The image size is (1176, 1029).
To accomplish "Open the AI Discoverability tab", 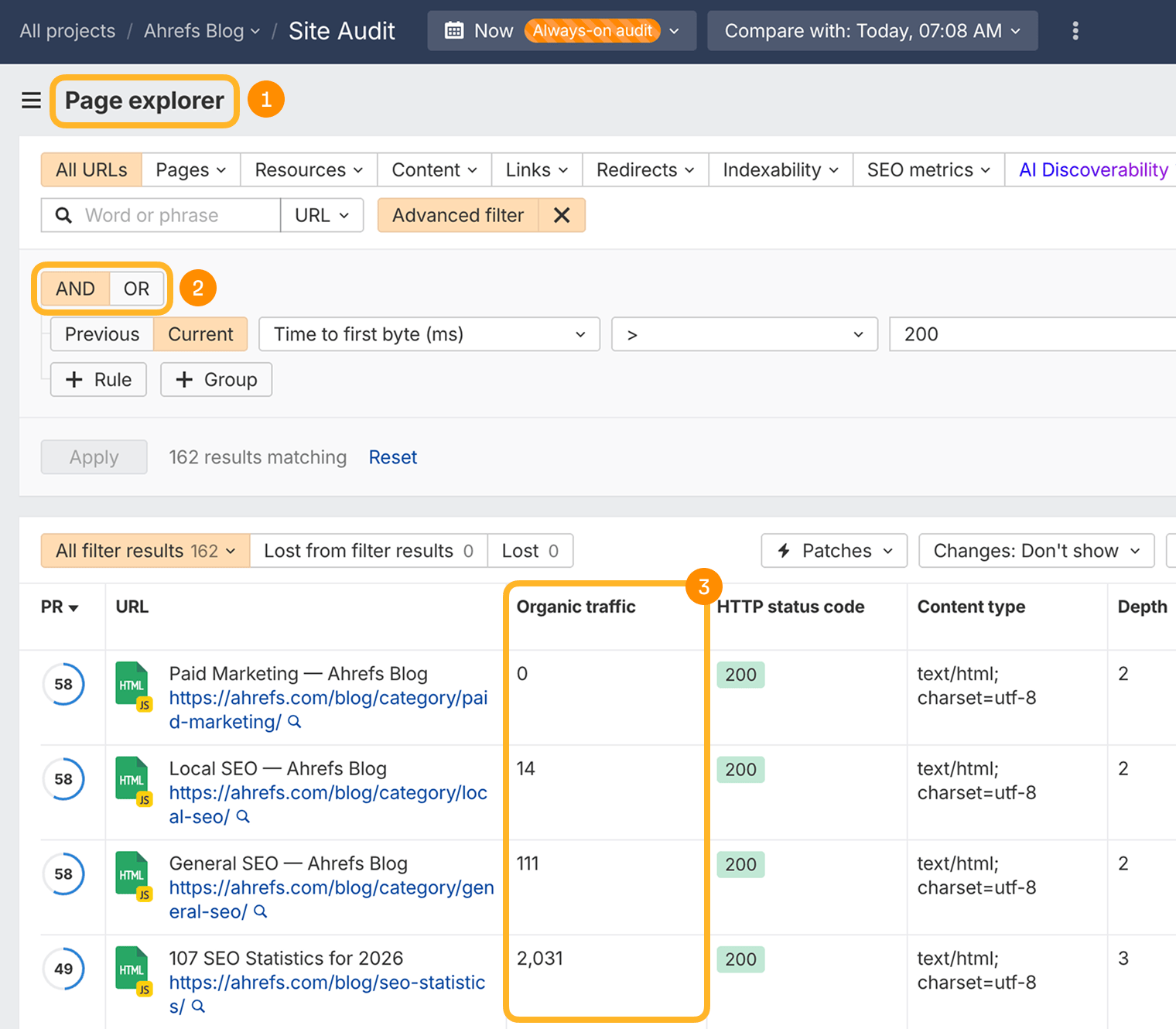I will pyautogui.click(x=1092, y=169).
